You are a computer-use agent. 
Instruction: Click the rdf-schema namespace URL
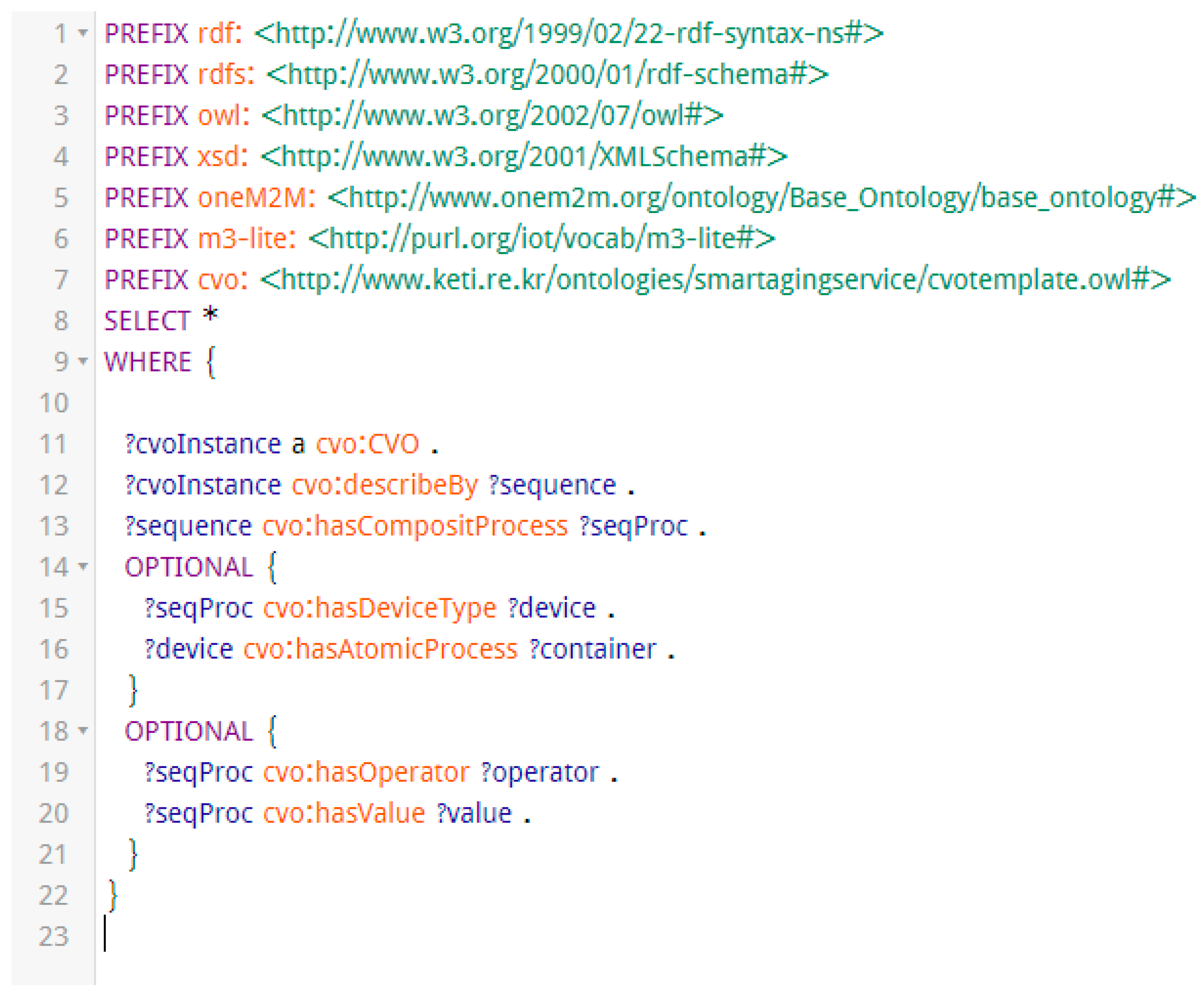[547, 74]
